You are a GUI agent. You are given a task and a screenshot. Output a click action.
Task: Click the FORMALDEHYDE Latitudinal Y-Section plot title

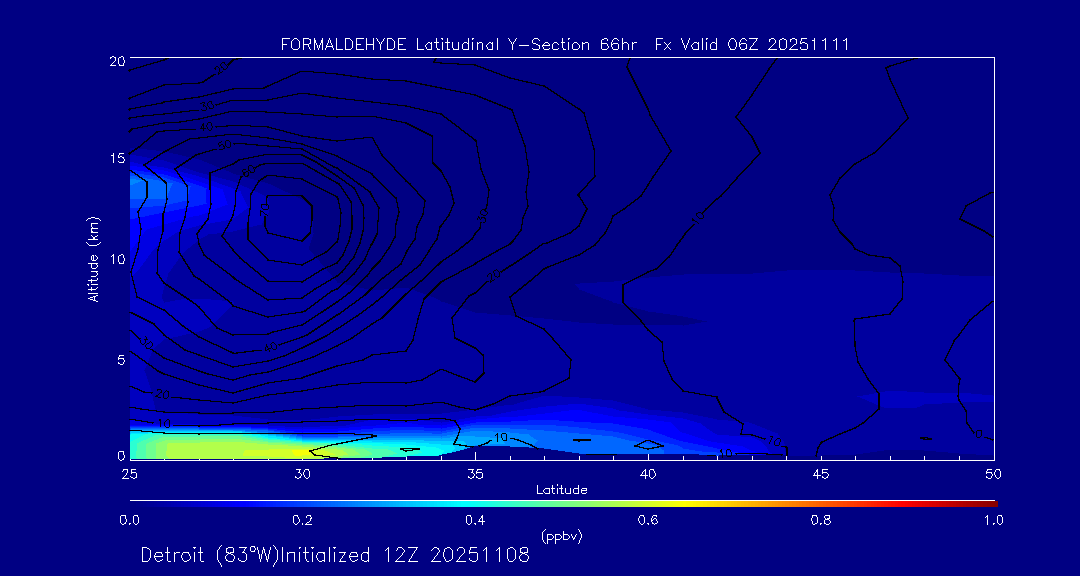click(x=565, y=44)
